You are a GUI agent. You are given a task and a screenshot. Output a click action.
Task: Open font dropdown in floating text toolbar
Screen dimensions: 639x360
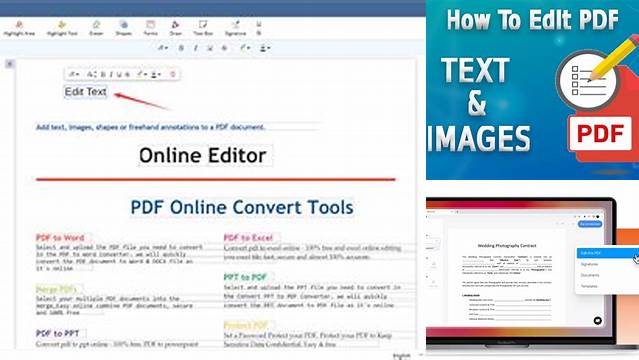pyautogui.click(x=74, y=74)
